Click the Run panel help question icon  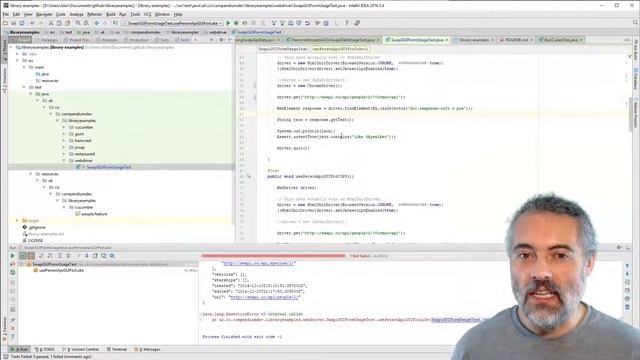[x=13, y=337]
